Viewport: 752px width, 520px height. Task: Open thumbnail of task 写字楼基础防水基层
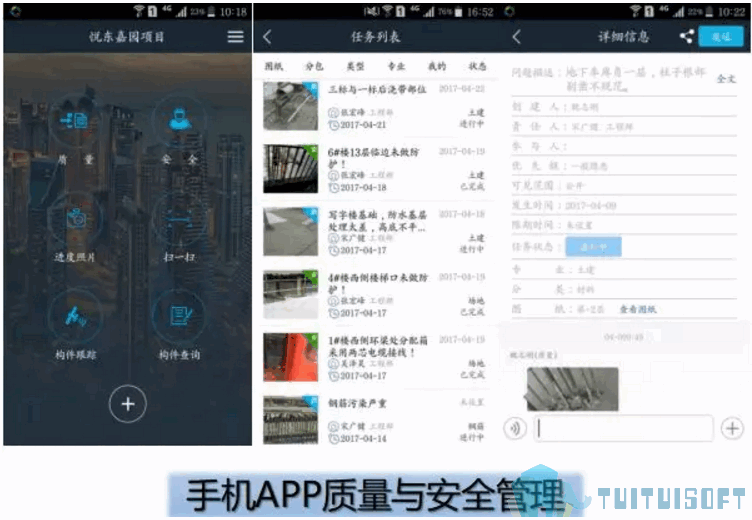point(291,232)
